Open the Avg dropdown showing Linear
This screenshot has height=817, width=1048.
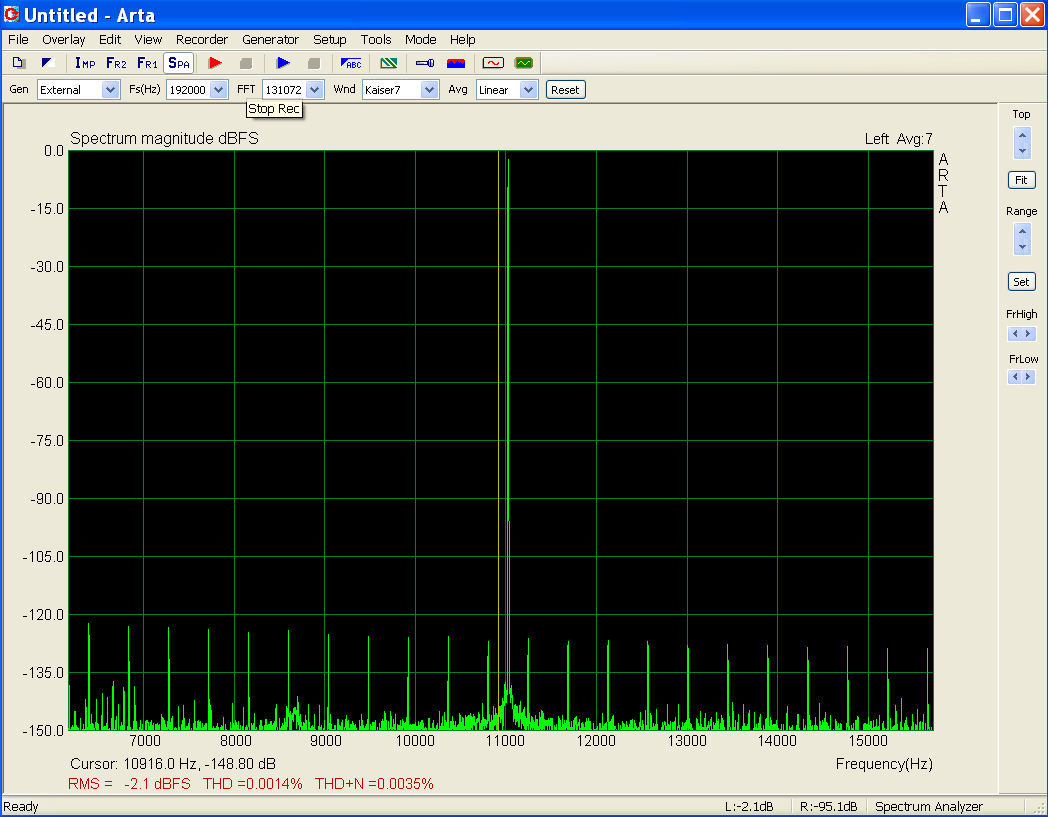click(507, 90)
